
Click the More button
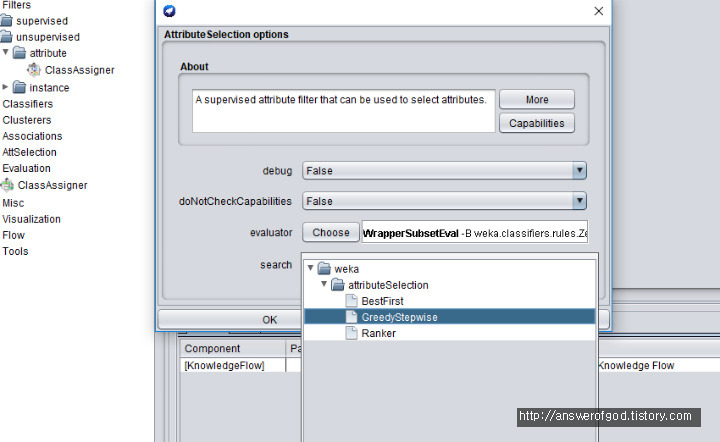[x=537, y=99]
